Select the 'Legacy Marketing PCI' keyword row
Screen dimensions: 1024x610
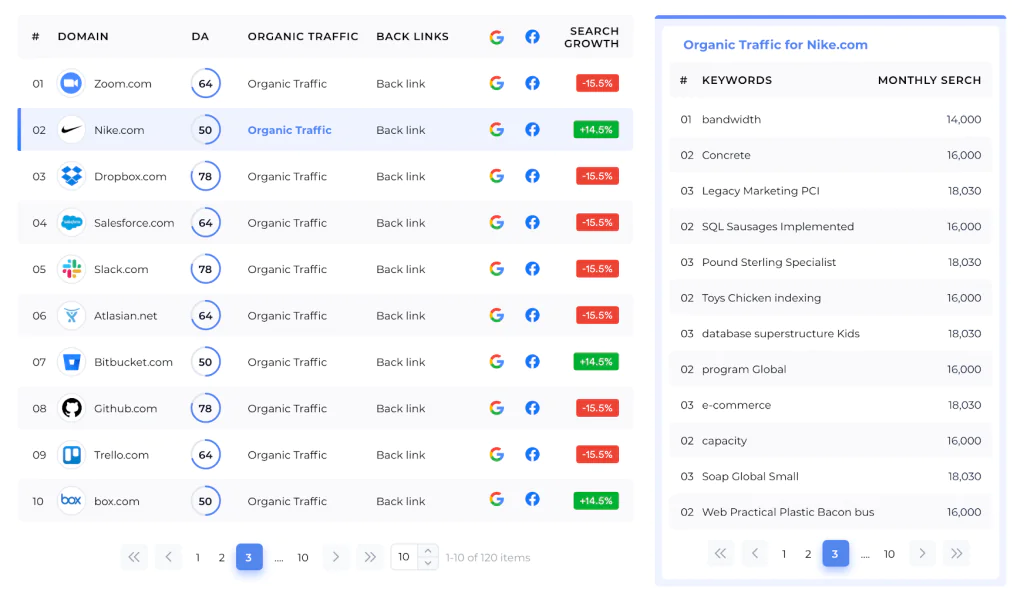(x=831, y=191)
